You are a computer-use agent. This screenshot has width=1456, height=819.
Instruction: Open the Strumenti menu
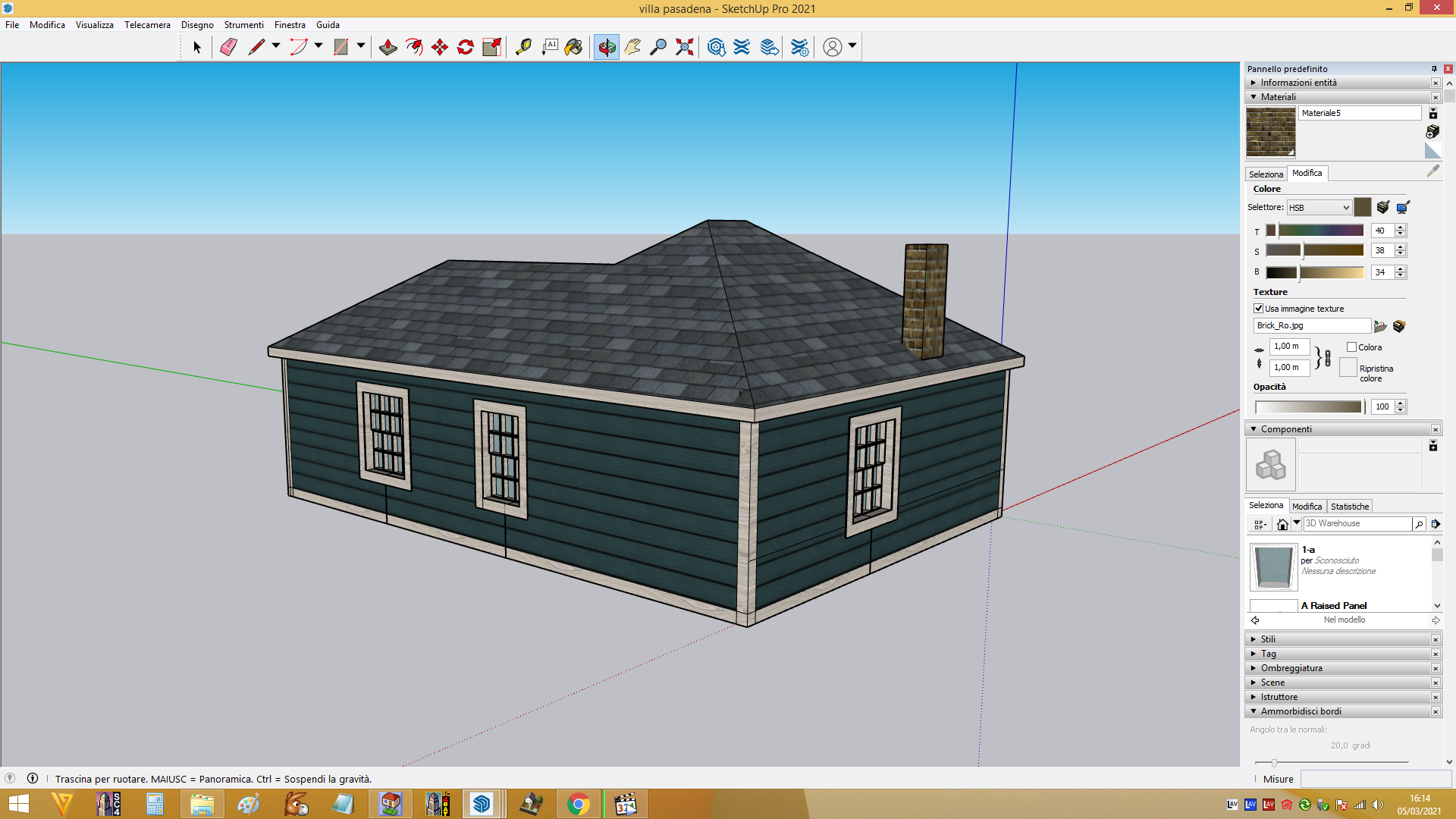click(244, 25)
